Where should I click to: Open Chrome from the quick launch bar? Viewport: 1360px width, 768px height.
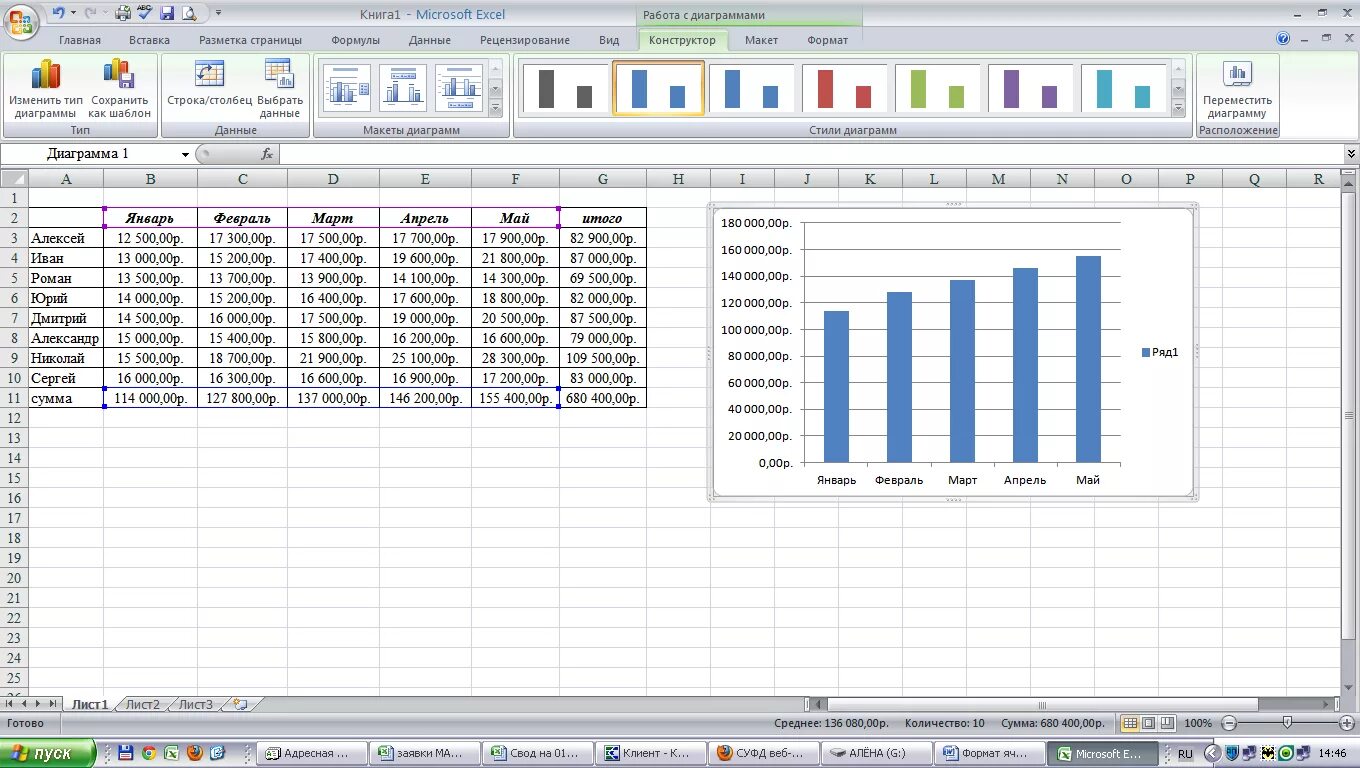149,753
